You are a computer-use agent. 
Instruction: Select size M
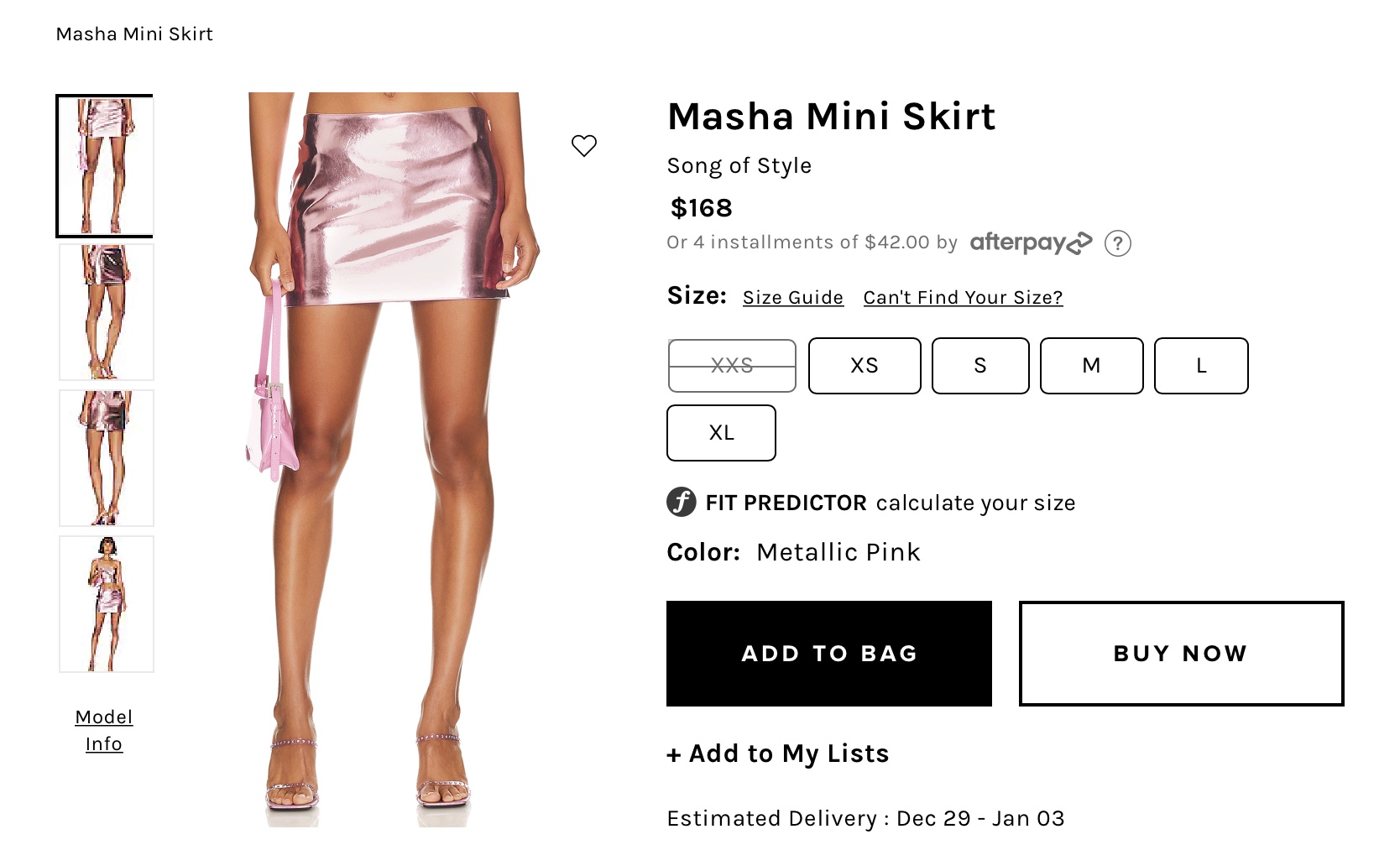(1091, 366)
